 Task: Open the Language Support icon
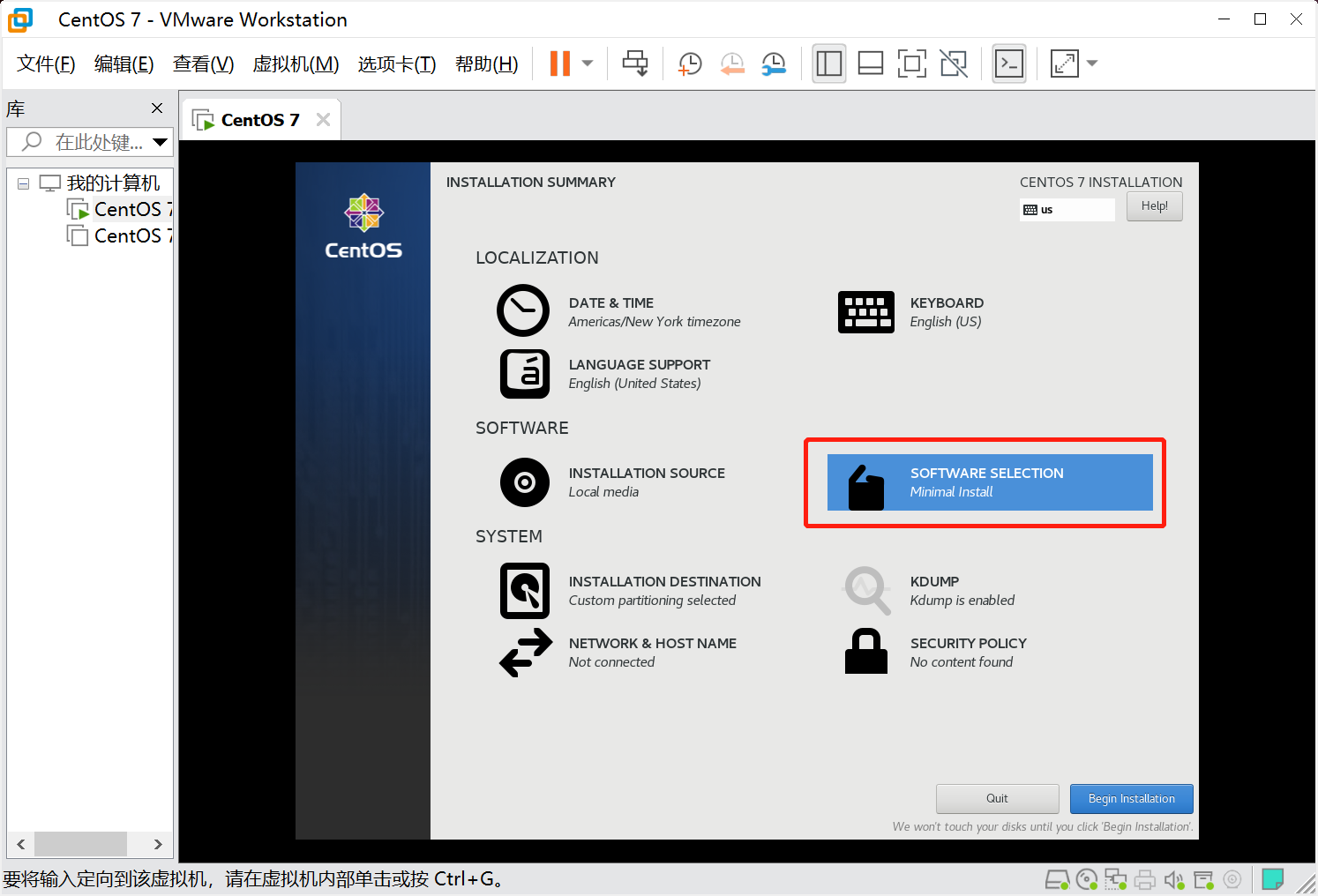click(x=525, y=374)
